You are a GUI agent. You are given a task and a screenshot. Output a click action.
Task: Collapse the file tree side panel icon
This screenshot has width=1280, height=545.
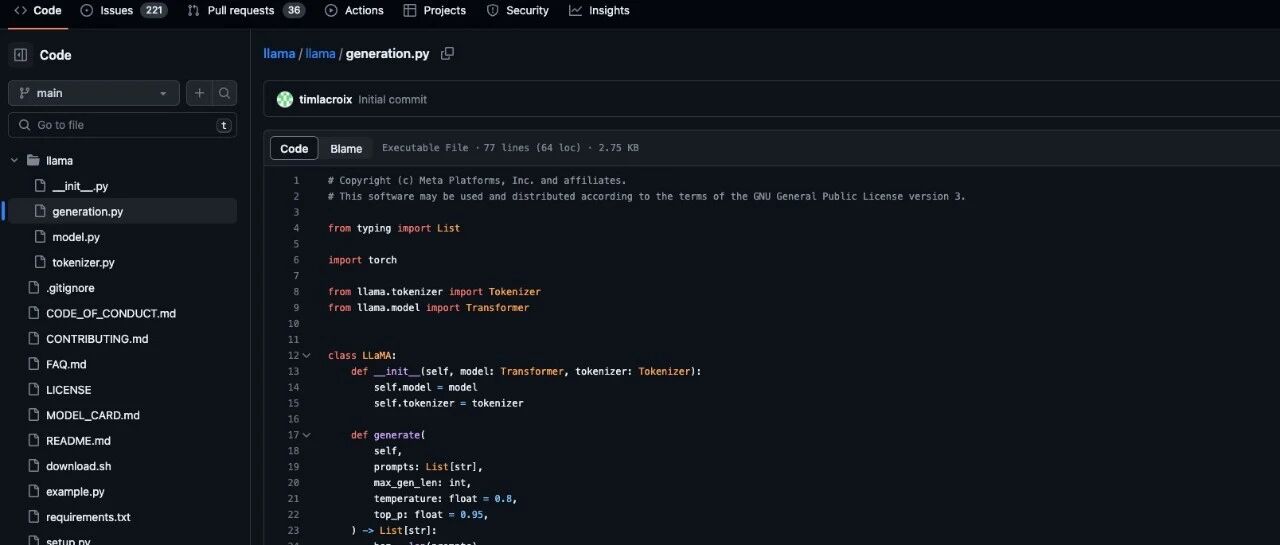click(20, 55)
